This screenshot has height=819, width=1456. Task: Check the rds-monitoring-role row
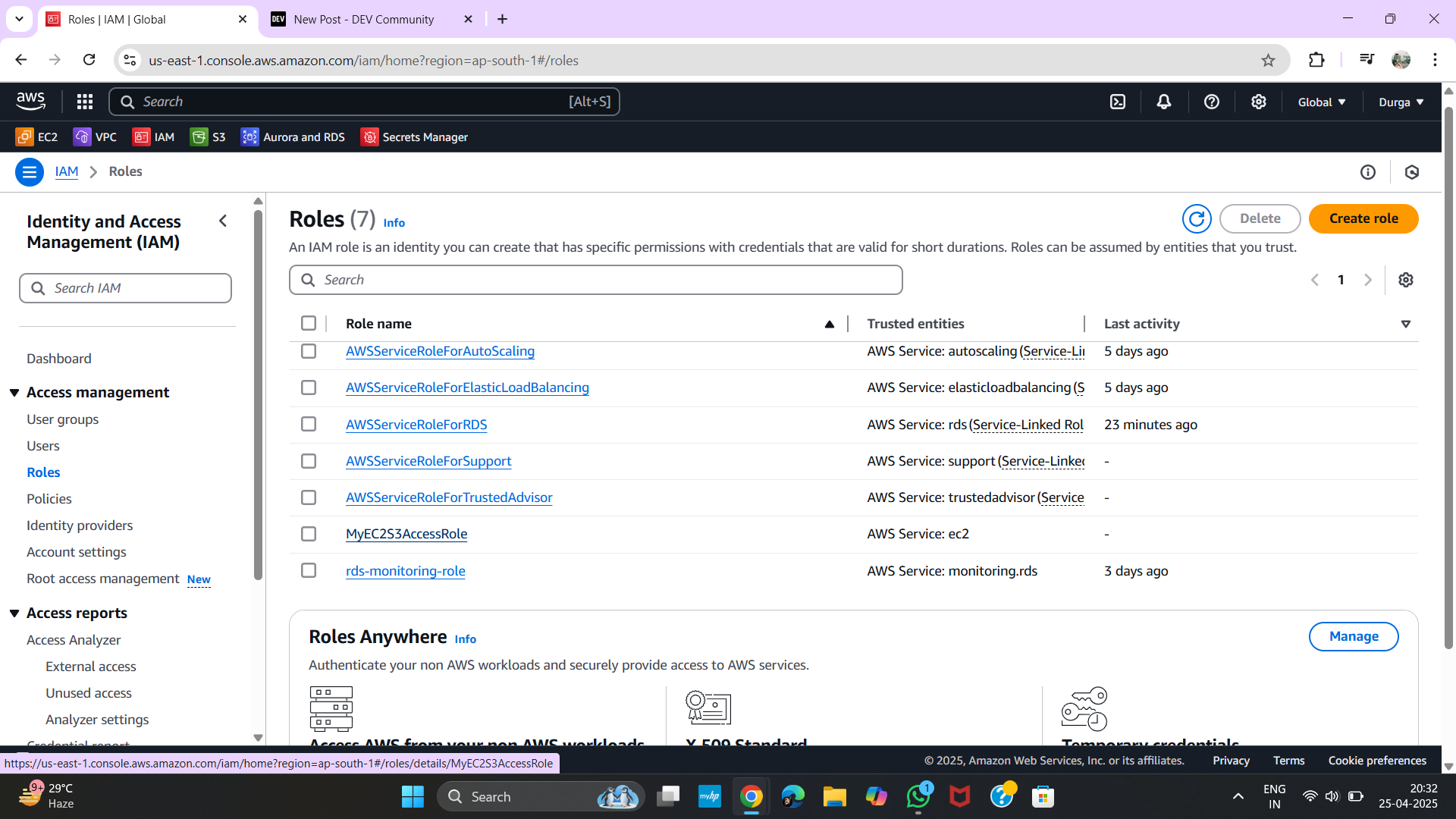tap(309, 570)
